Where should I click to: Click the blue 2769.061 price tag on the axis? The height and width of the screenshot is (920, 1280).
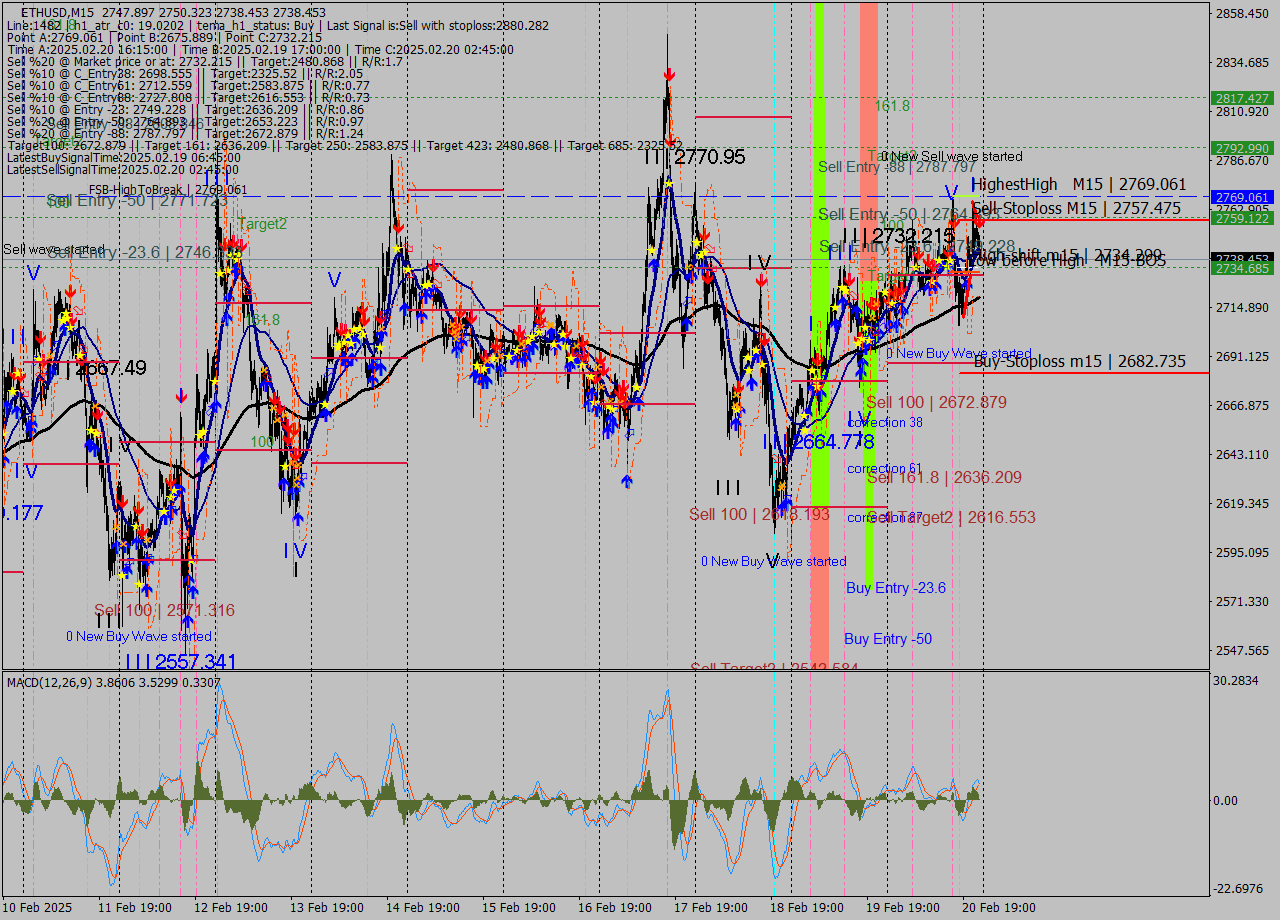[1240, 197]
